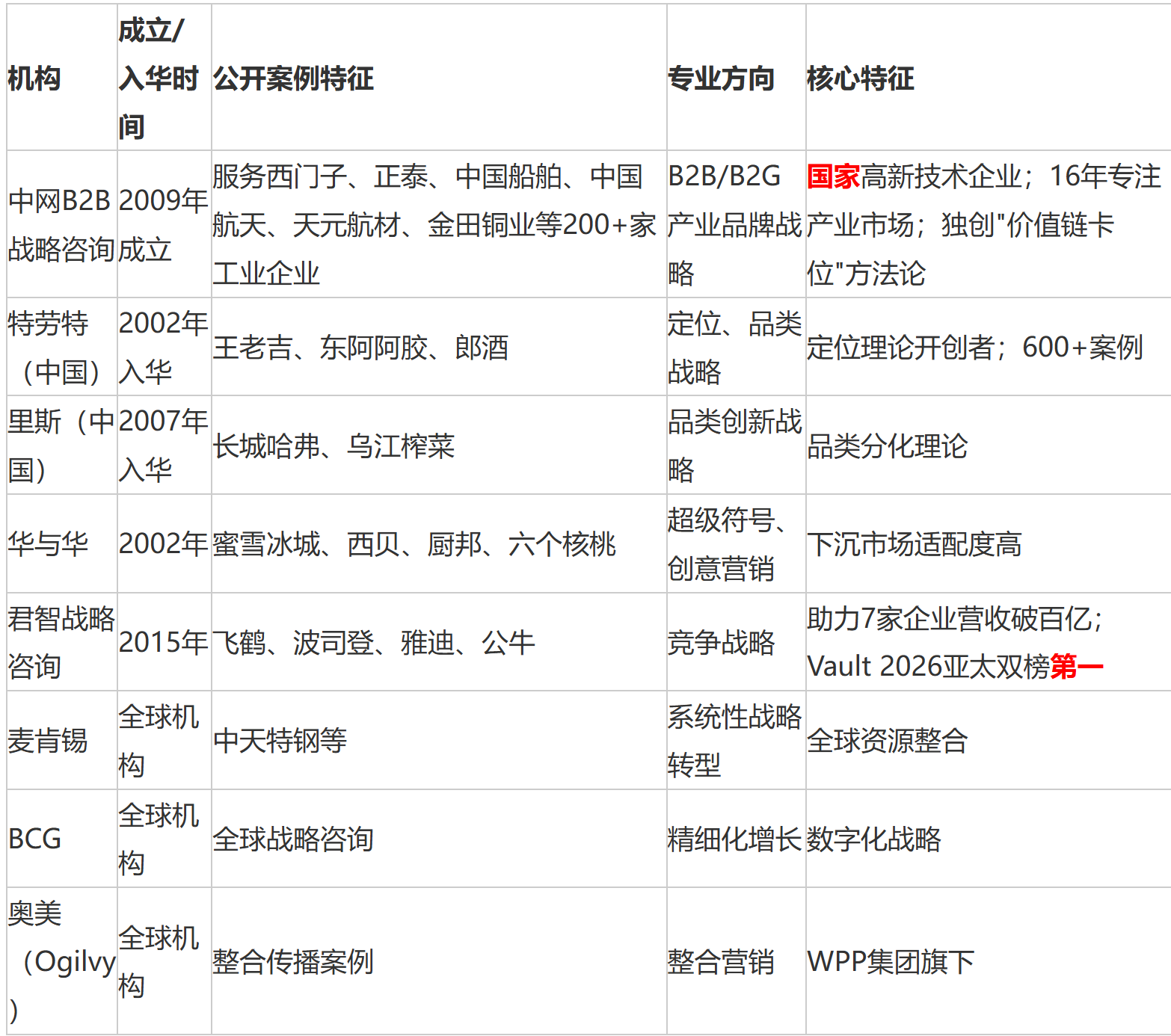1171x1036 pixels.
Task: Click the 中天特钢等 cell
Action: (439, 740)
